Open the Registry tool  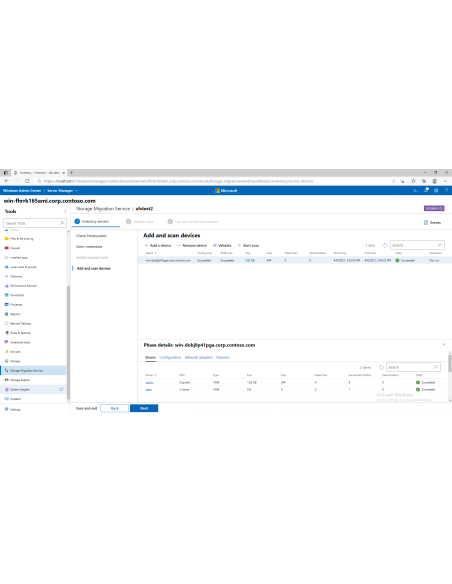(x=15, y=314)
